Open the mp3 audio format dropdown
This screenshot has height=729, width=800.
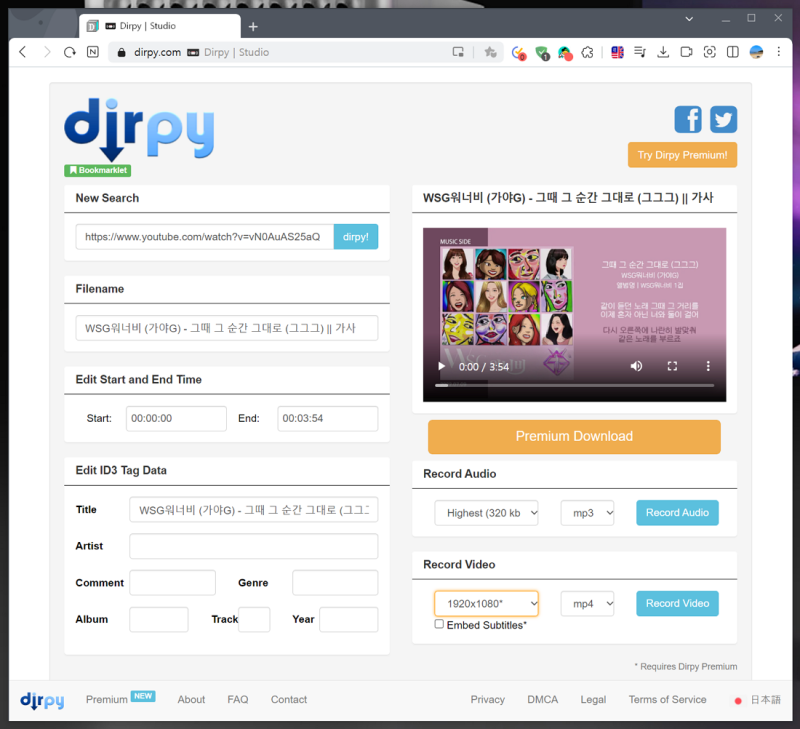(587, 513)
